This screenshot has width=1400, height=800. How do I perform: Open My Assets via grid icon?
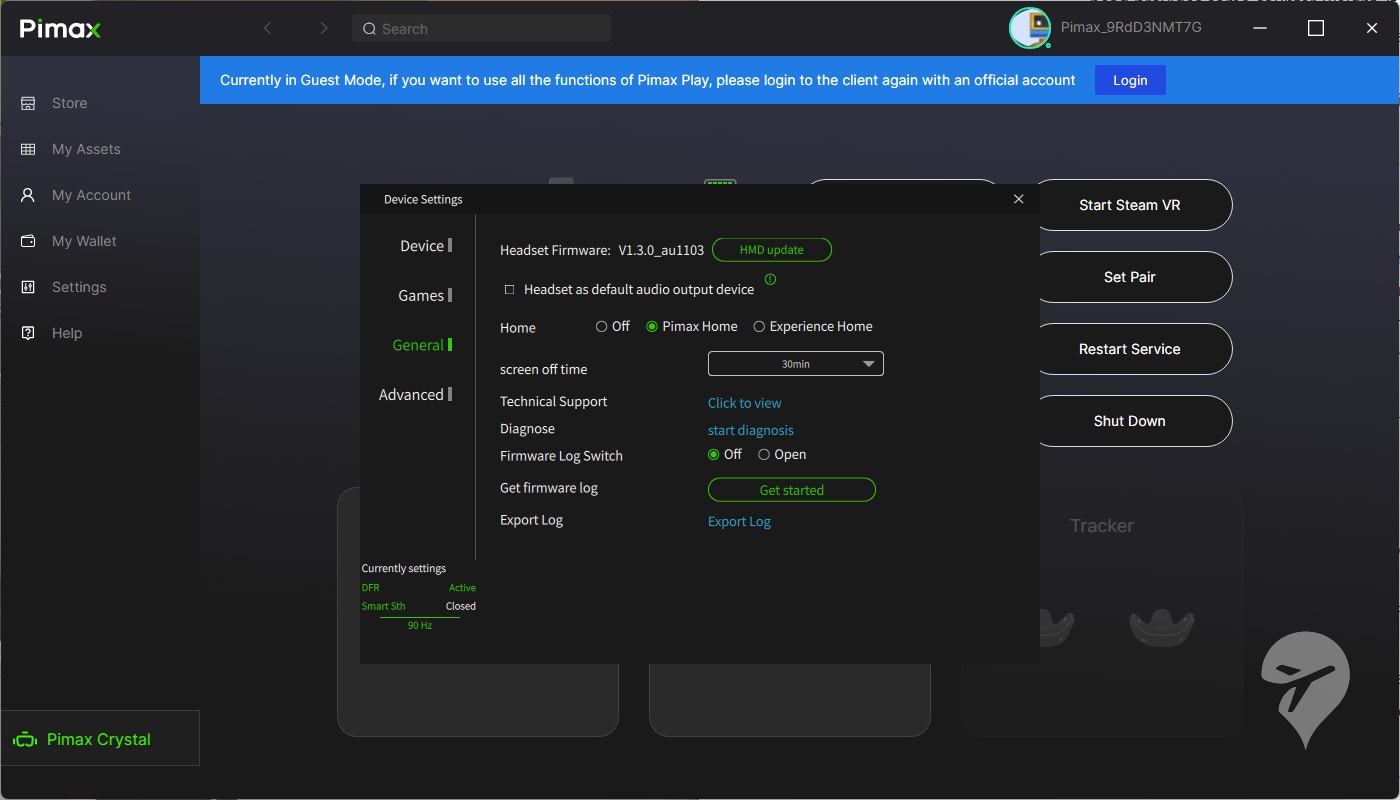pos(28,149)
